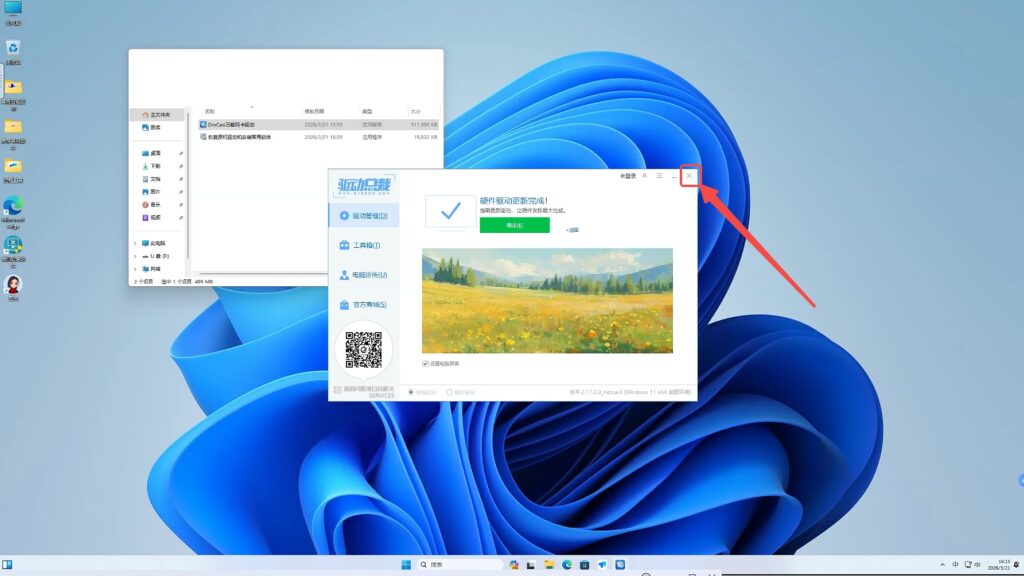Expand the 网络 tree node

[136, 269]
